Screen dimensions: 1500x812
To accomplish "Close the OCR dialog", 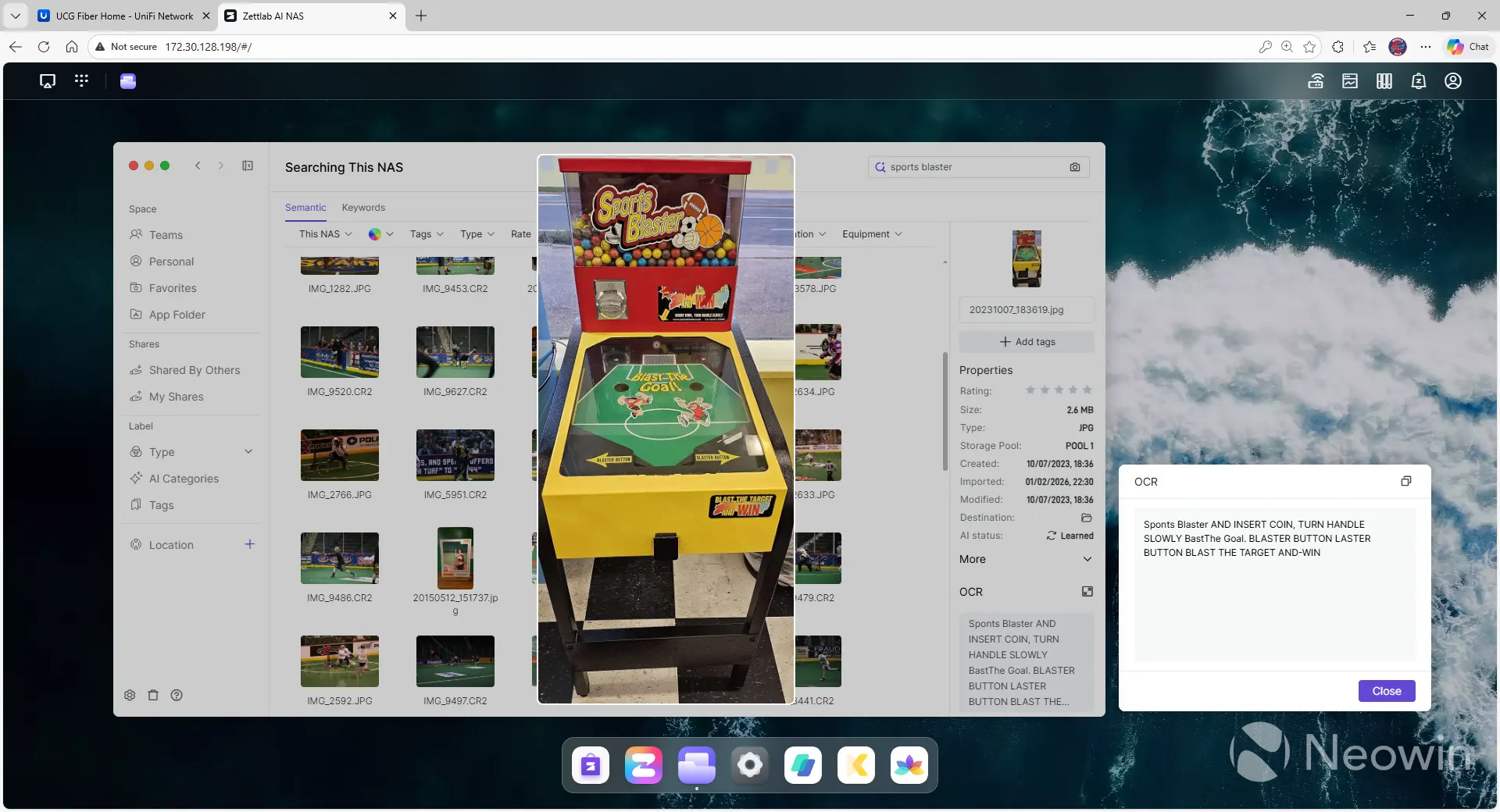I will coord(1387,691).
